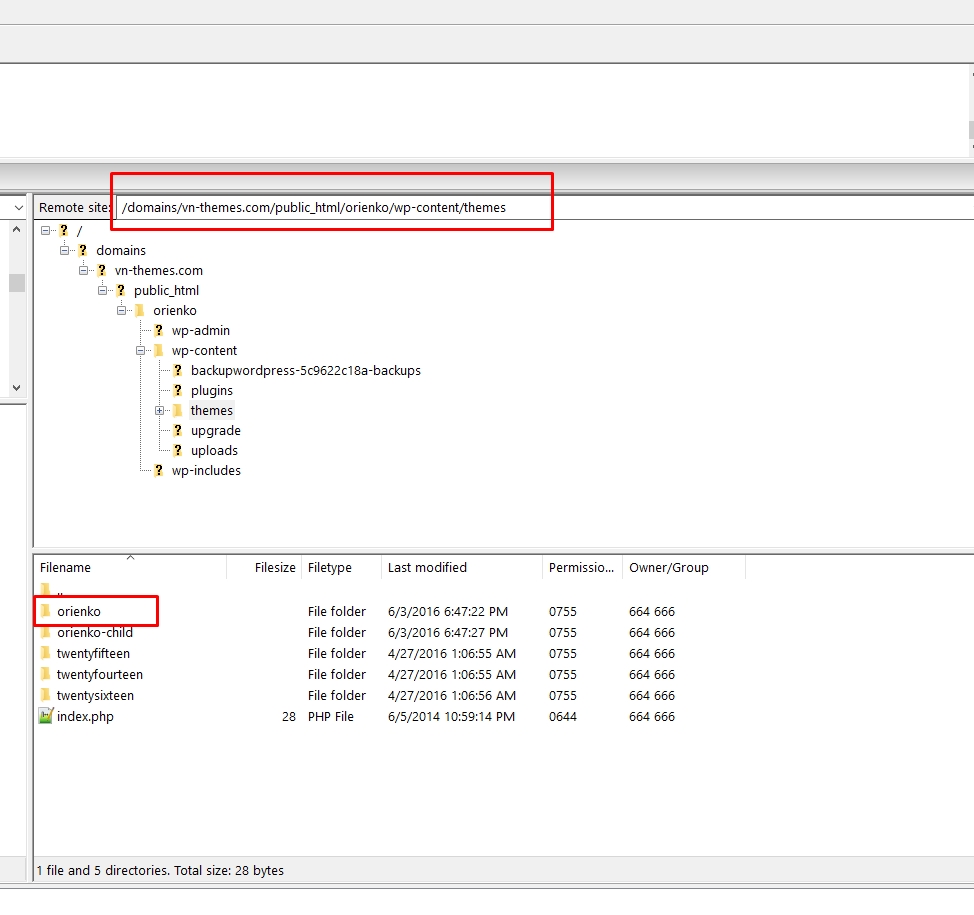Image resolution: width=974 pixels, height=915 pixels.
Task: Click the tree panel scrollbar down arrow
Action: click(x=15, y=388)
